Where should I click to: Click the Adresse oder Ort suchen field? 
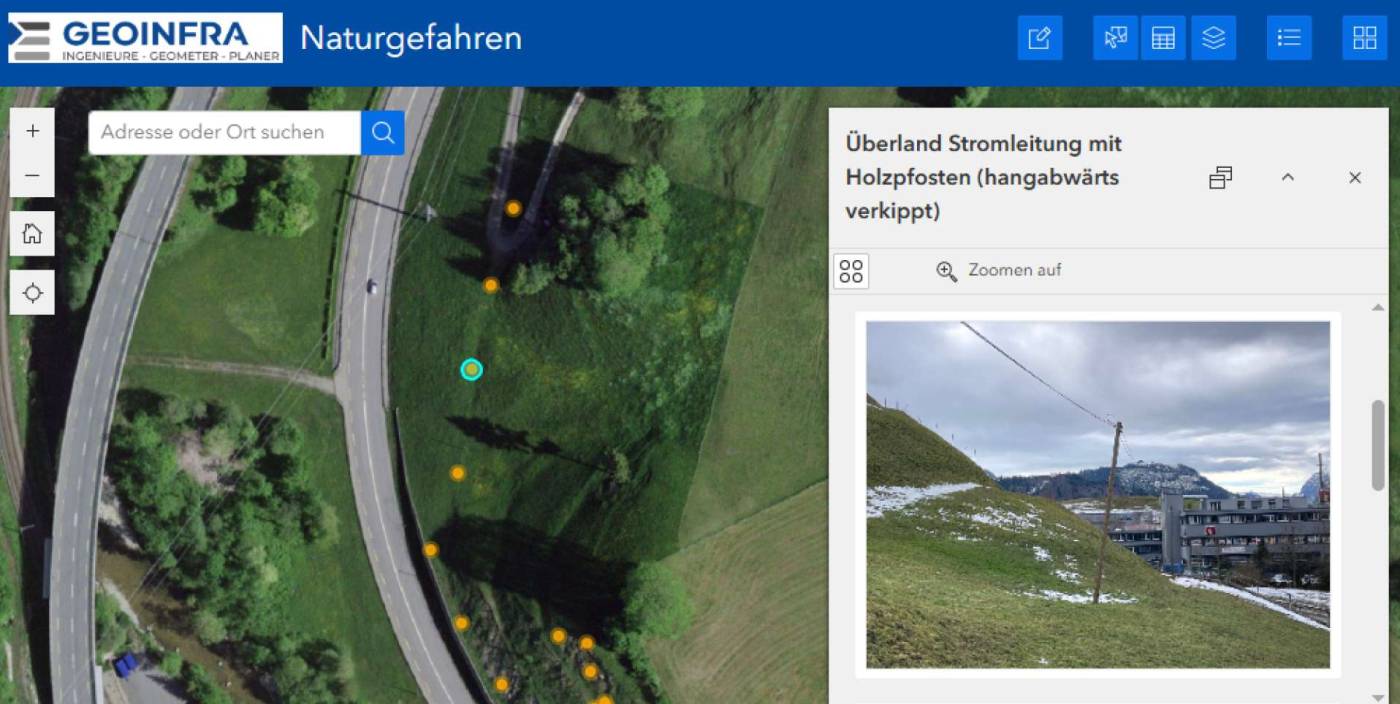click(220, 132)
